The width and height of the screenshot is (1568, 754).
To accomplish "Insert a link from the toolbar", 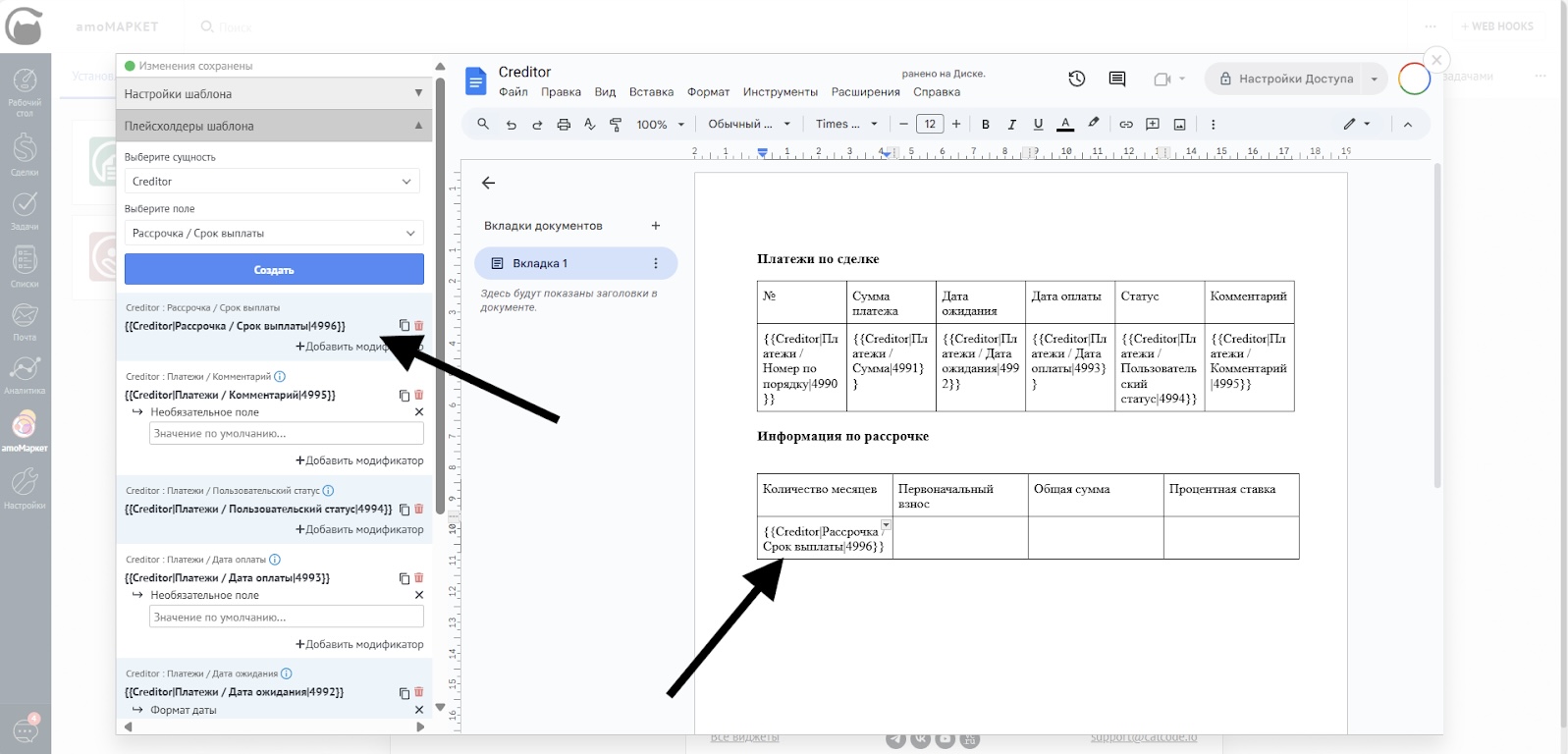I will pos(1126,125).
